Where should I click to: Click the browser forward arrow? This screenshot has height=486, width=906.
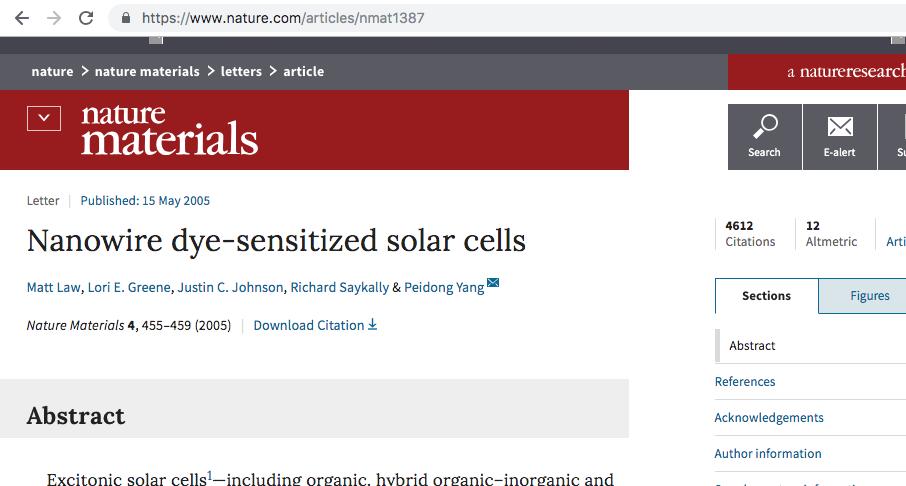[54, 18]
